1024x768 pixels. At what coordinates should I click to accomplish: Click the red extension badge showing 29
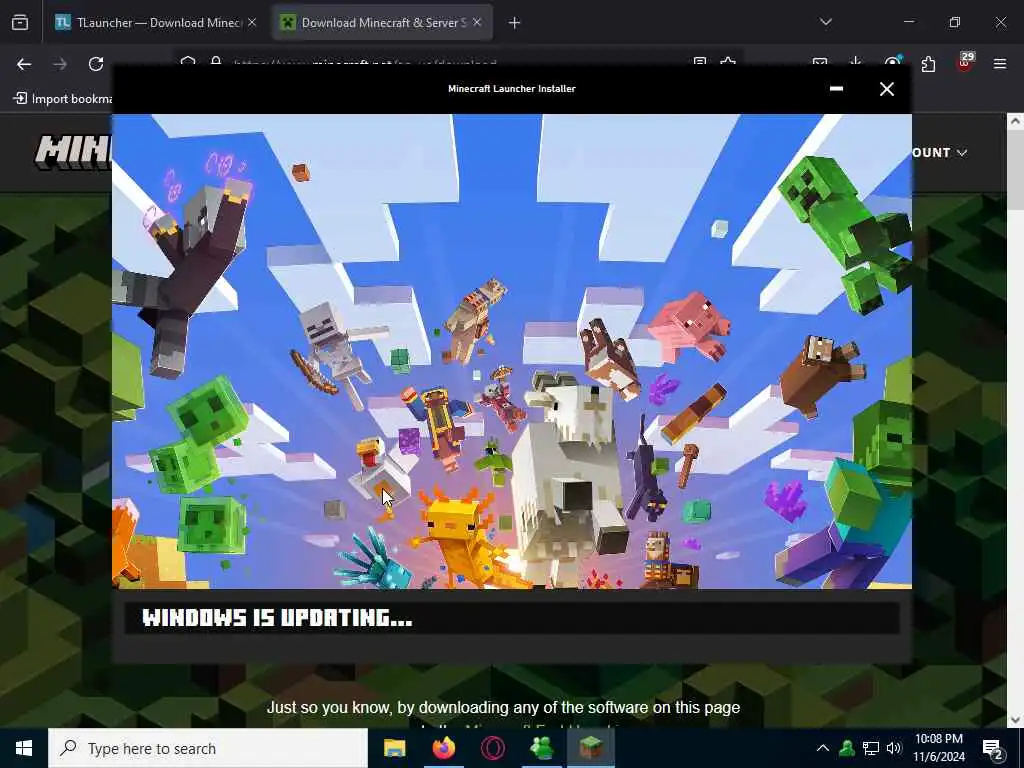pos(965,63)
